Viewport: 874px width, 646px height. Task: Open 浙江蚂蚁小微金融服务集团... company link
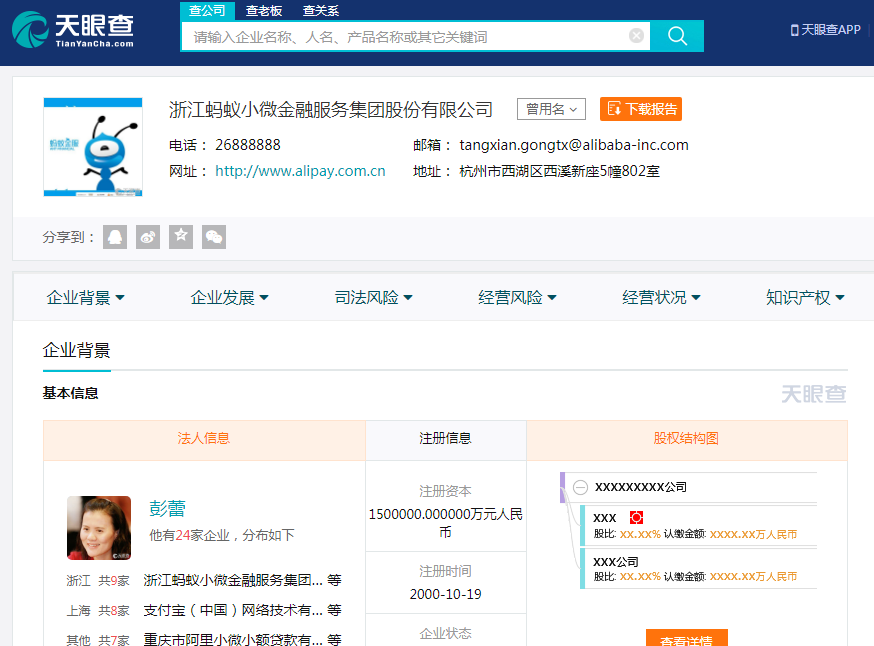coord(233,580)
